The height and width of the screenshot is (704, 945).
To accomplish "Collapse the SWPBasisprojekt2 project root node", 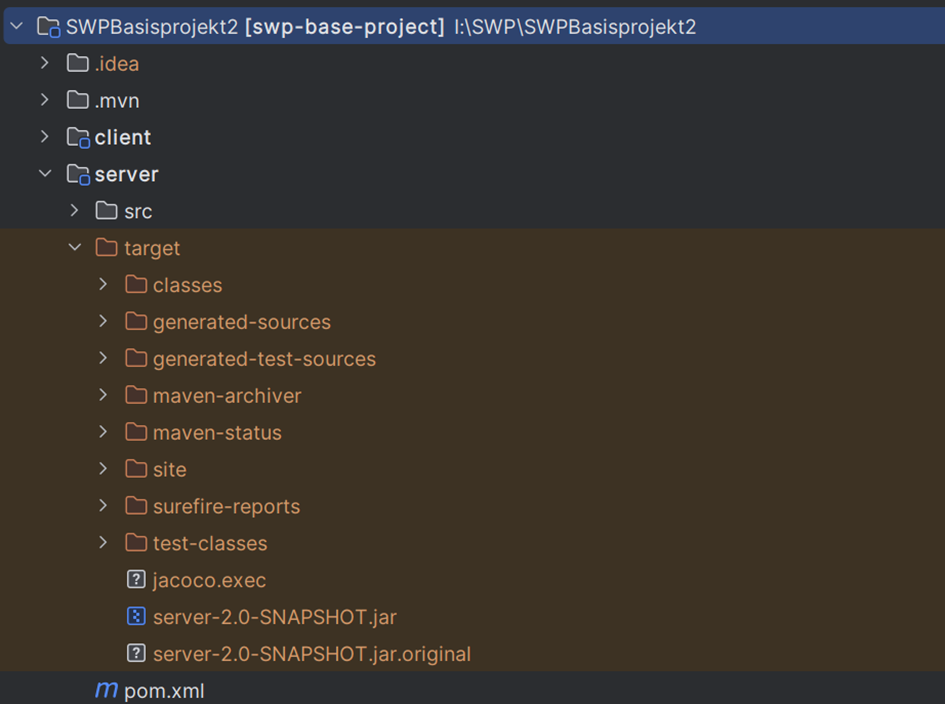I will 16,27.
